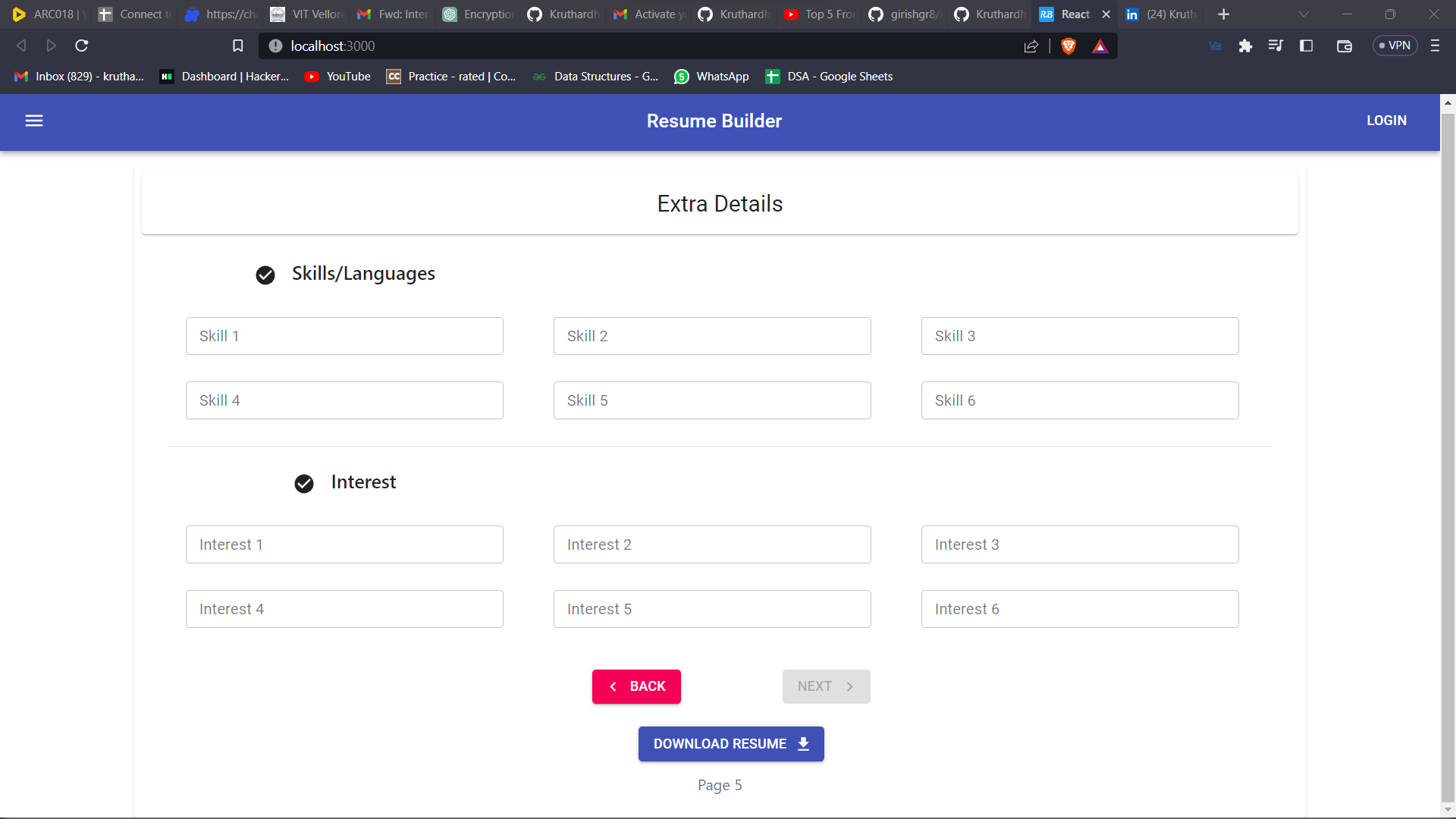
Task: Click the Brave Rewards triangle icon
Action: coord(1100,46)
